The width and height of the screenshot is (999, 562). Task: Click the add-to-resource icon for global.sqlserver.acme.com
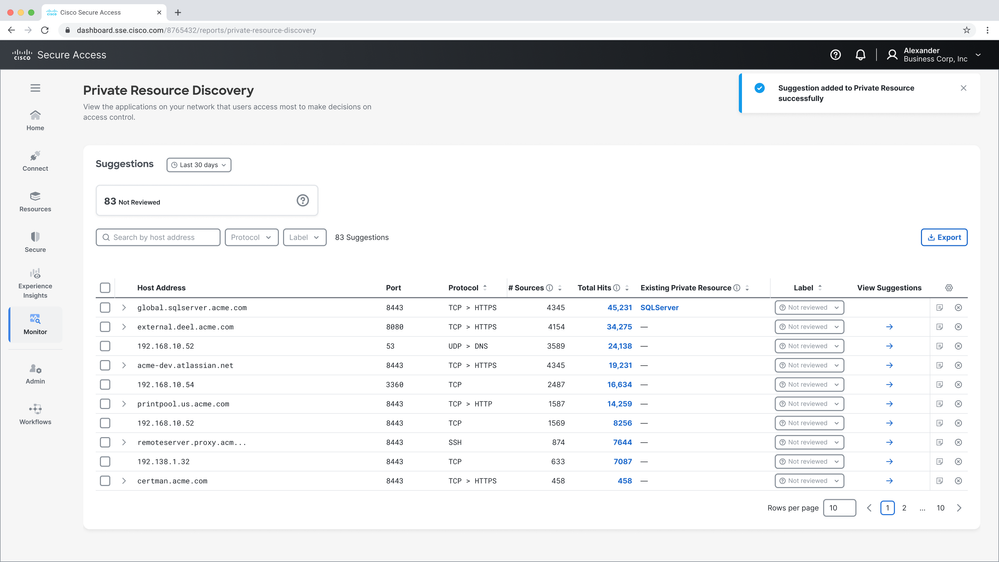click(x=939, y=308)
